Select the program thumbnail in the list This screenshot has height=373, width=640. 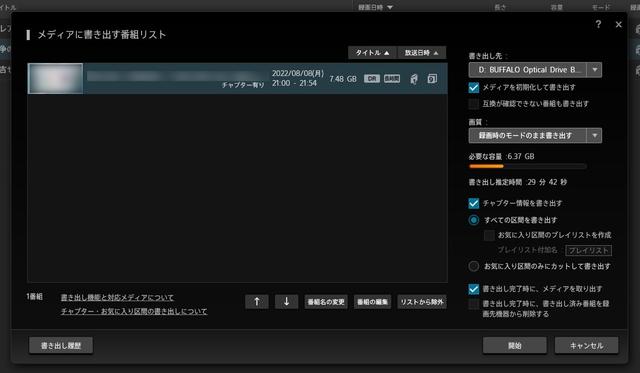tap(56, 78)
